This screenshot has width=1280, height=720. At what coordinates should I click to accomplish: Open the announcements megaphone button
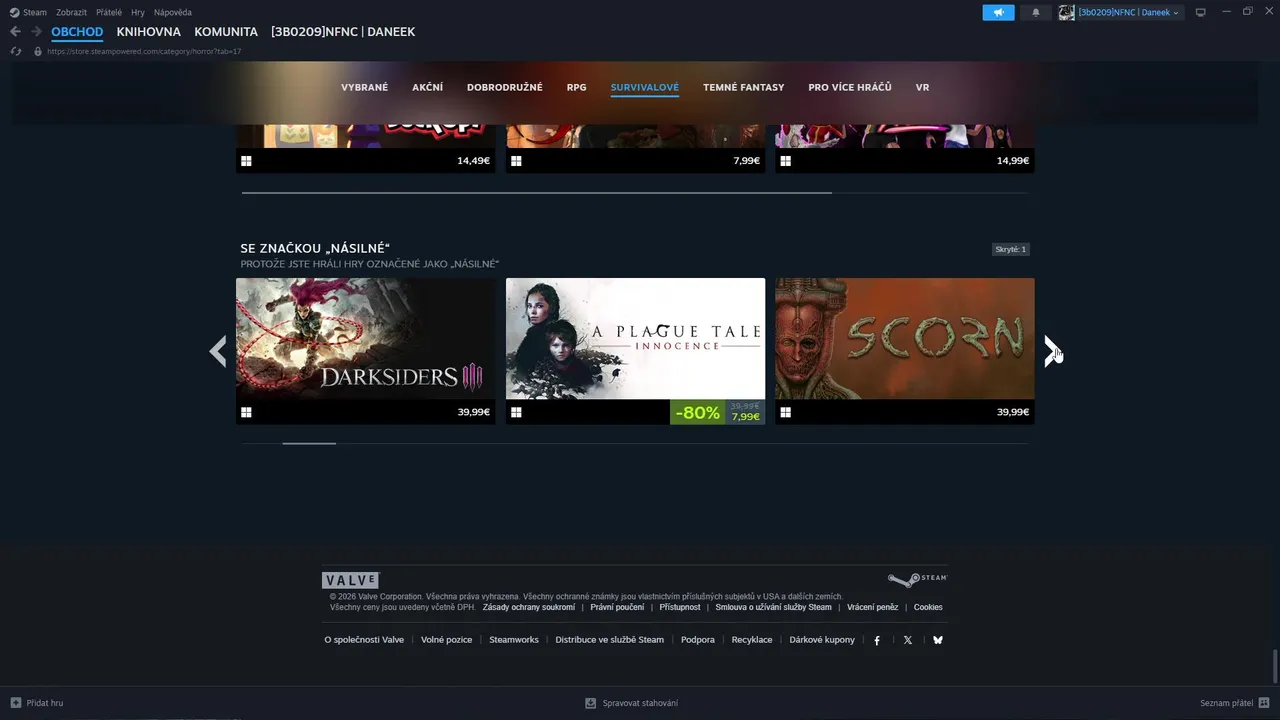click(x=998, y=12)
